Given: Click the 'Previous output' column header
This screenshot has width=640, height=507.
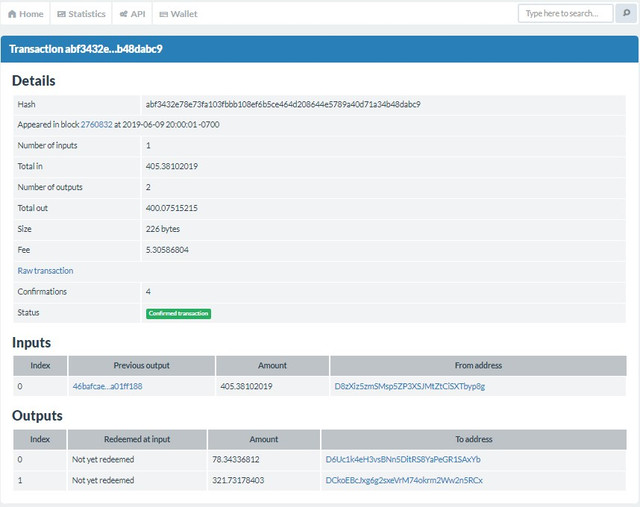Looking at the screenshot, I should coord(142,365).
